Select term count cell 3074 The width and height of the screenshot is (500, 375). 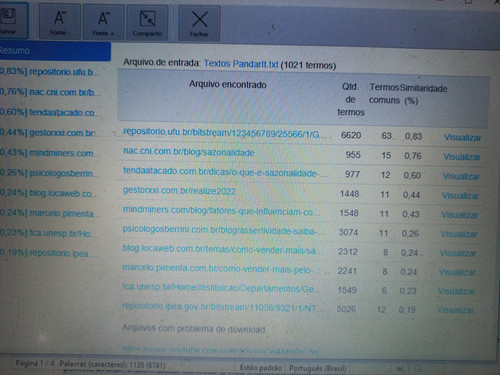348,232
